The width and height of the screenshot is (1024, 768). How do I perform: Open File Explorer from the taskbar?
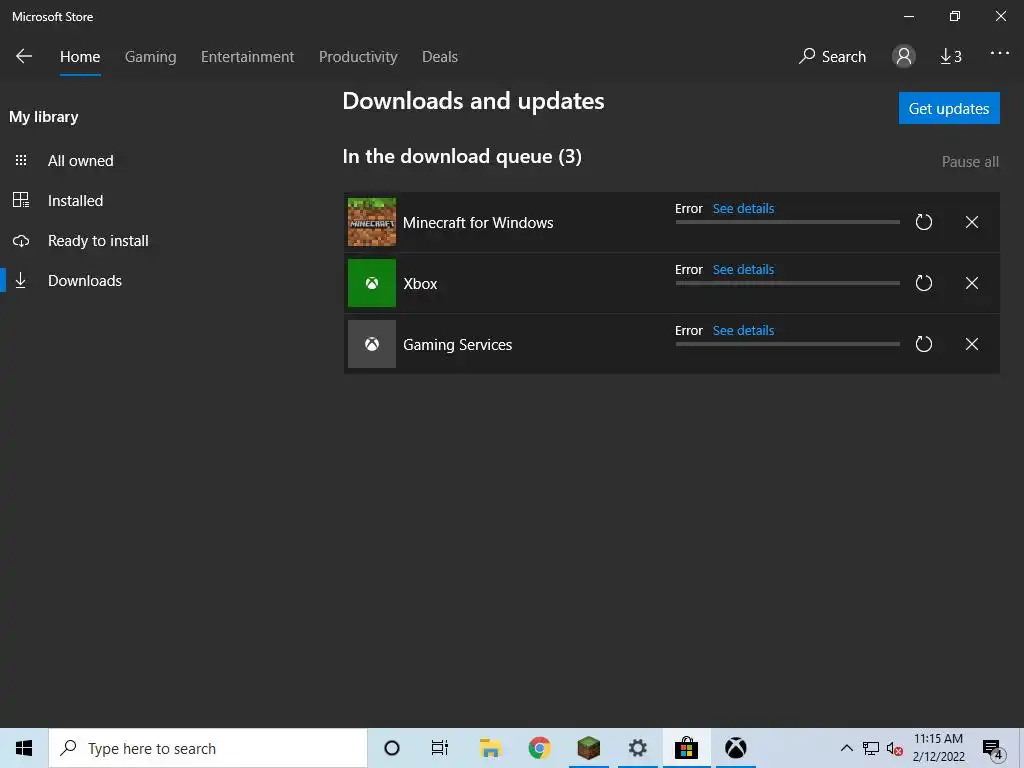(490, 748)
